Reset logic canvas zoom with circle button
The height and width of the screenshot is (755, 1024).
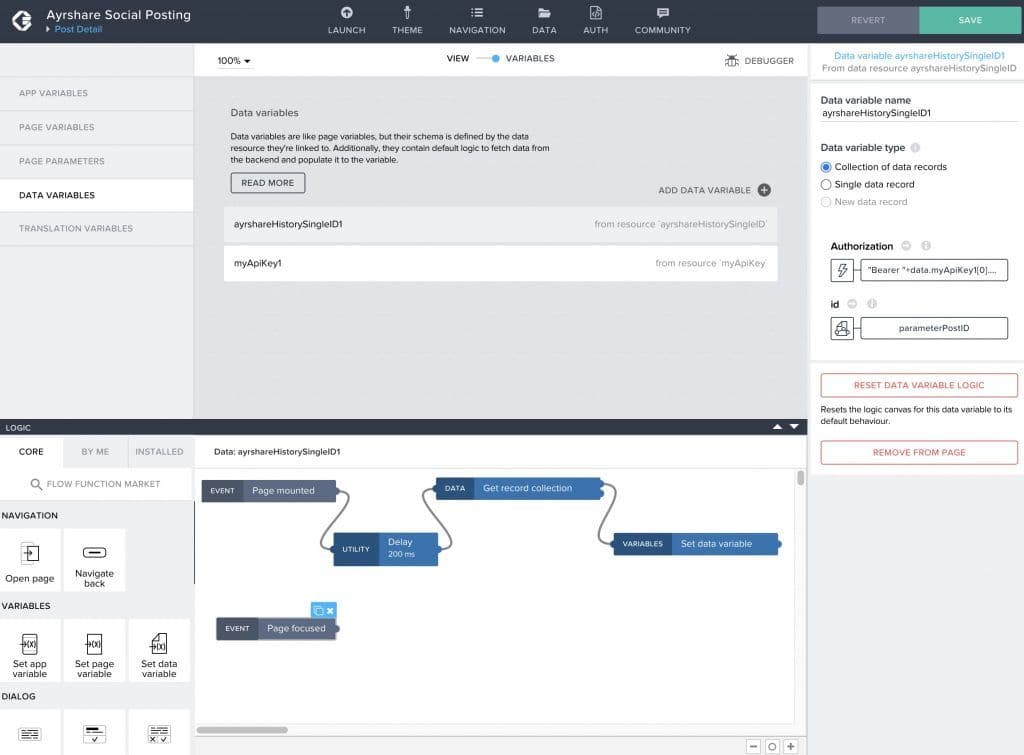[772, 746]
